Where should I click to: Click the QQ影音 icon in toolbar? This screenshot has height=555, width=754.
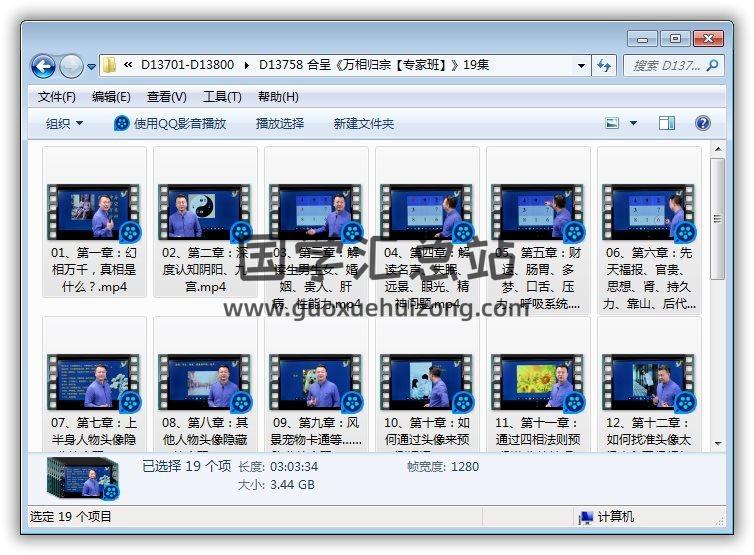pos(121,124)
